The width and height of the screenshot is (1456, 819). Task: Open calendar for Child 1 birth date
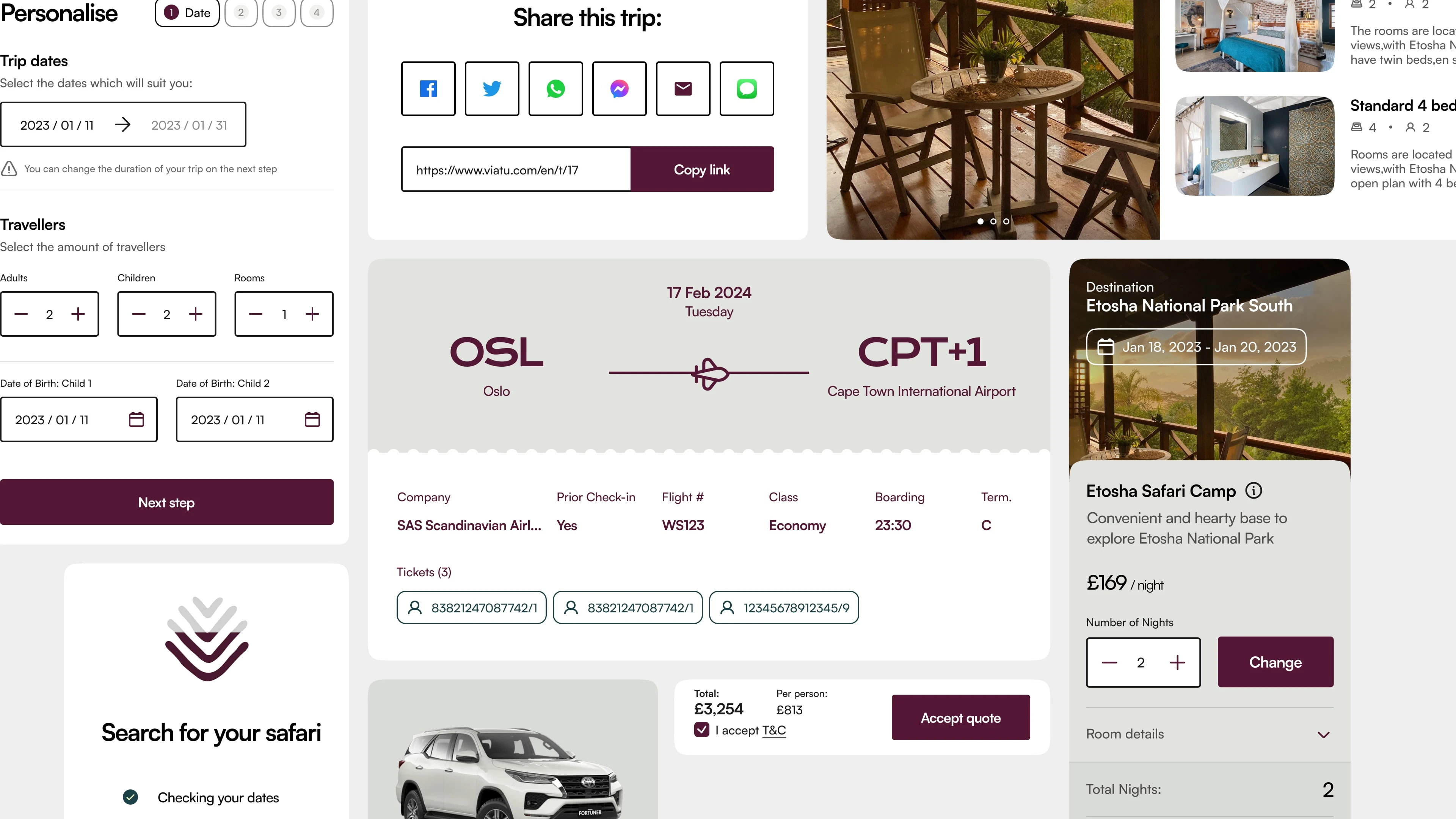[136, 419]
